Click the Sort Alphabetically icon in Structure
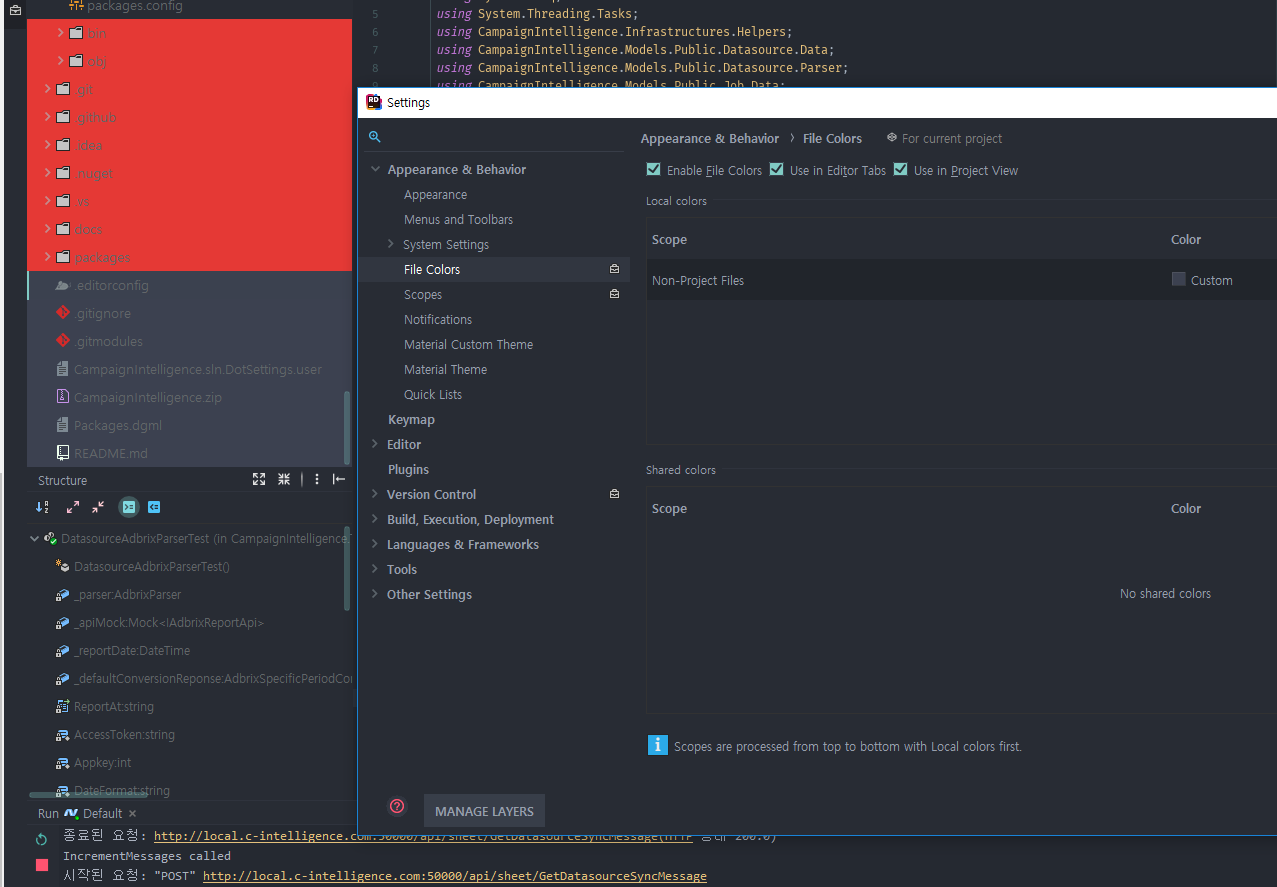This screenshot has height=887, width=1277. tap(42, 507)
